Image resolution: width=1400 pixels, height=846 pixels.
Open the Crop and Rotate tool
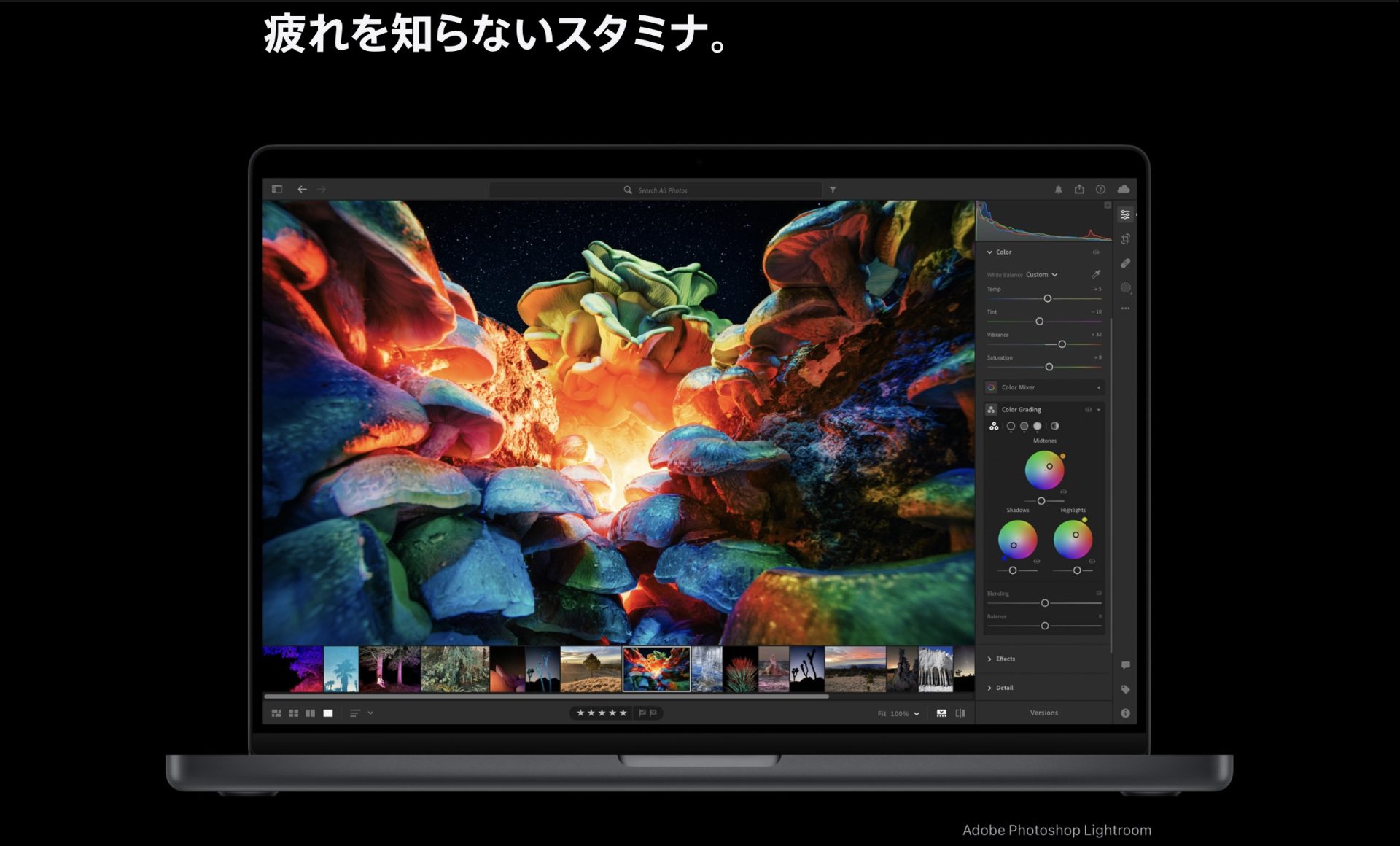(1125, 239)
